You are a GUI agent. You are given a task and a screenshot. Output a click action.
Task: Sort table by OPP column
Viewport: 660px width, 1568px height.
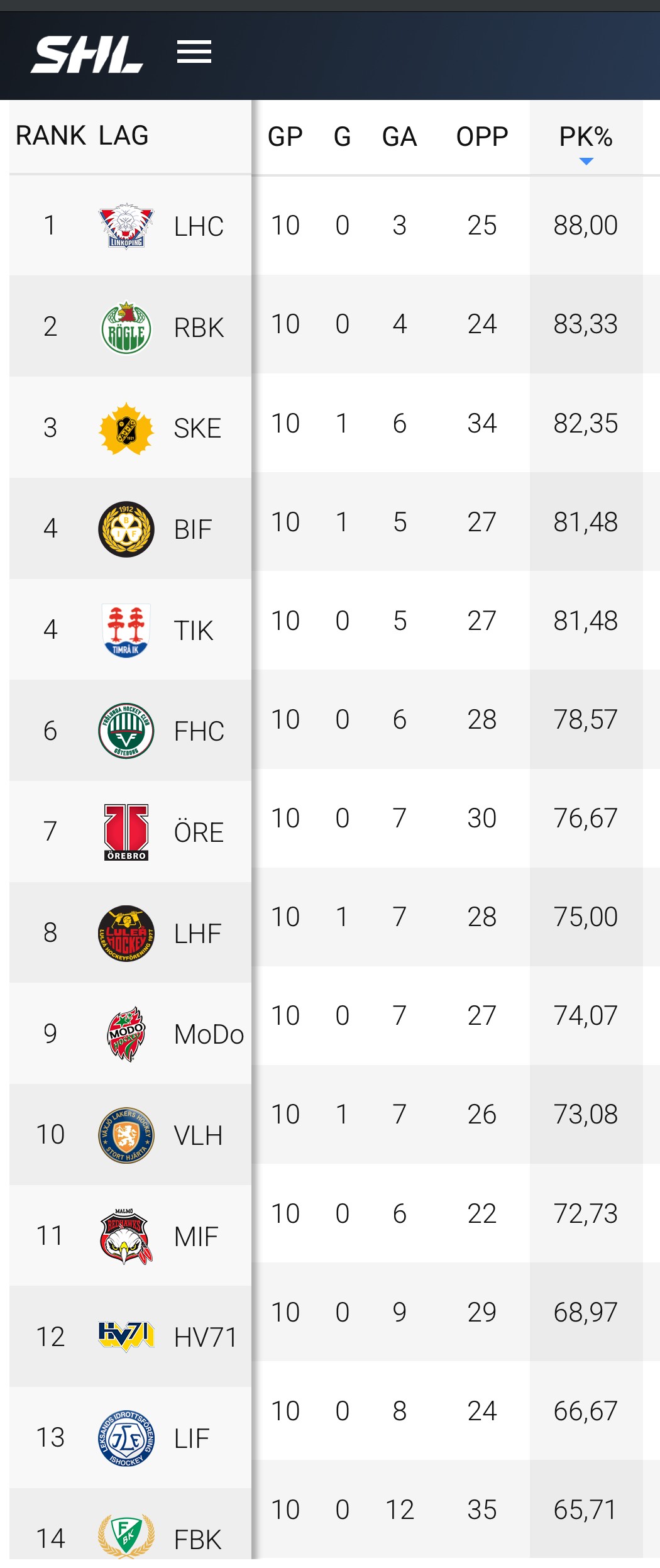482,136
